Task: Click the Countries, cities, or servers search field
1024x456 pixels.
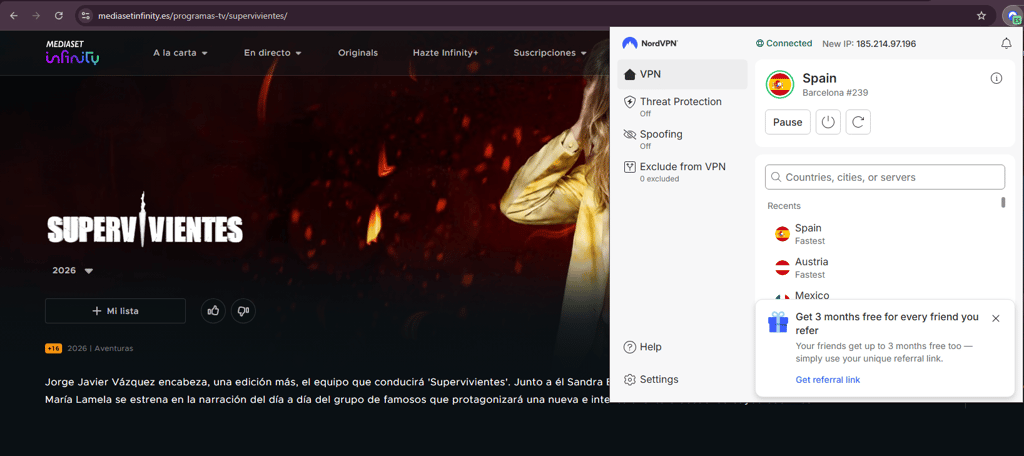Action: click(x=885, y=177)
